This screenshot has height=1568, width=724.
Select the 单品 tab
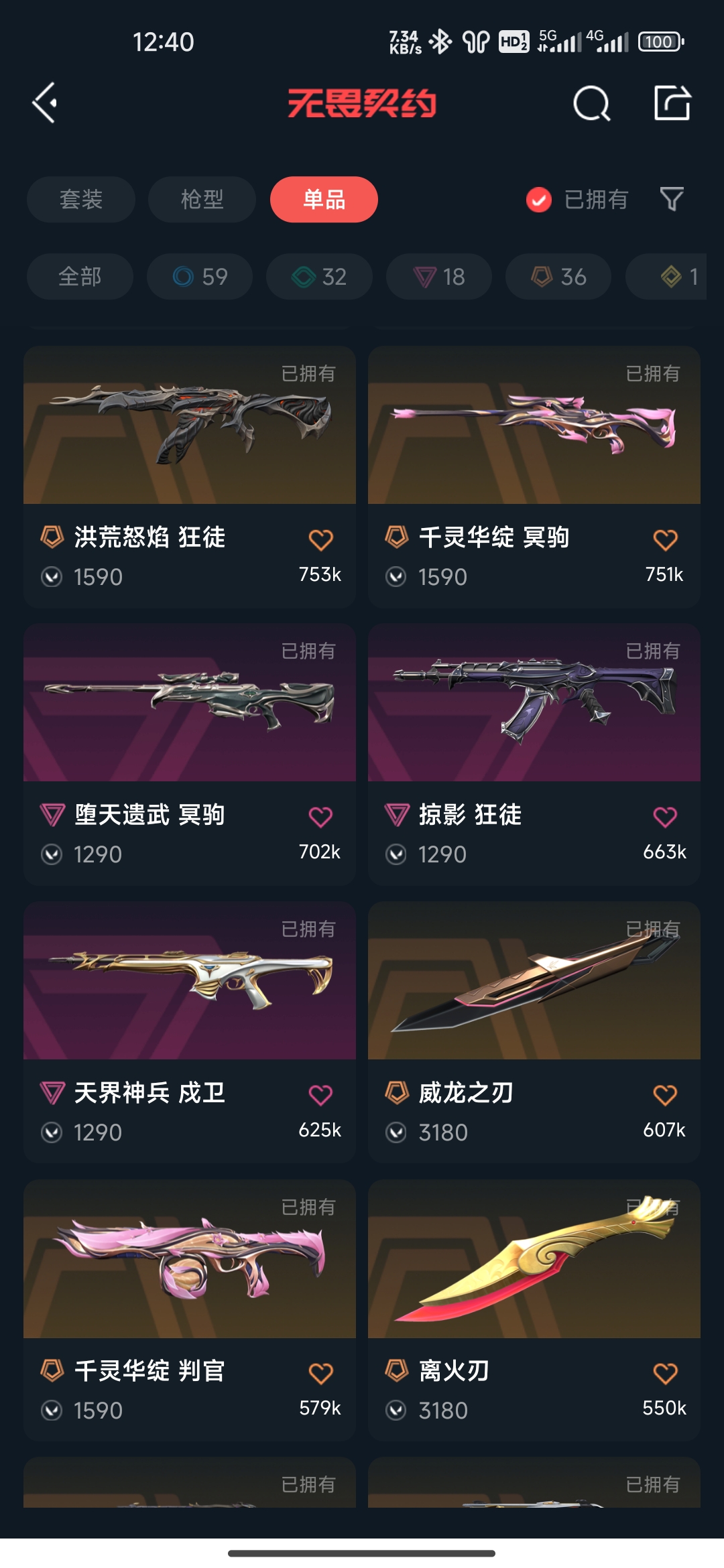[324, 199]
